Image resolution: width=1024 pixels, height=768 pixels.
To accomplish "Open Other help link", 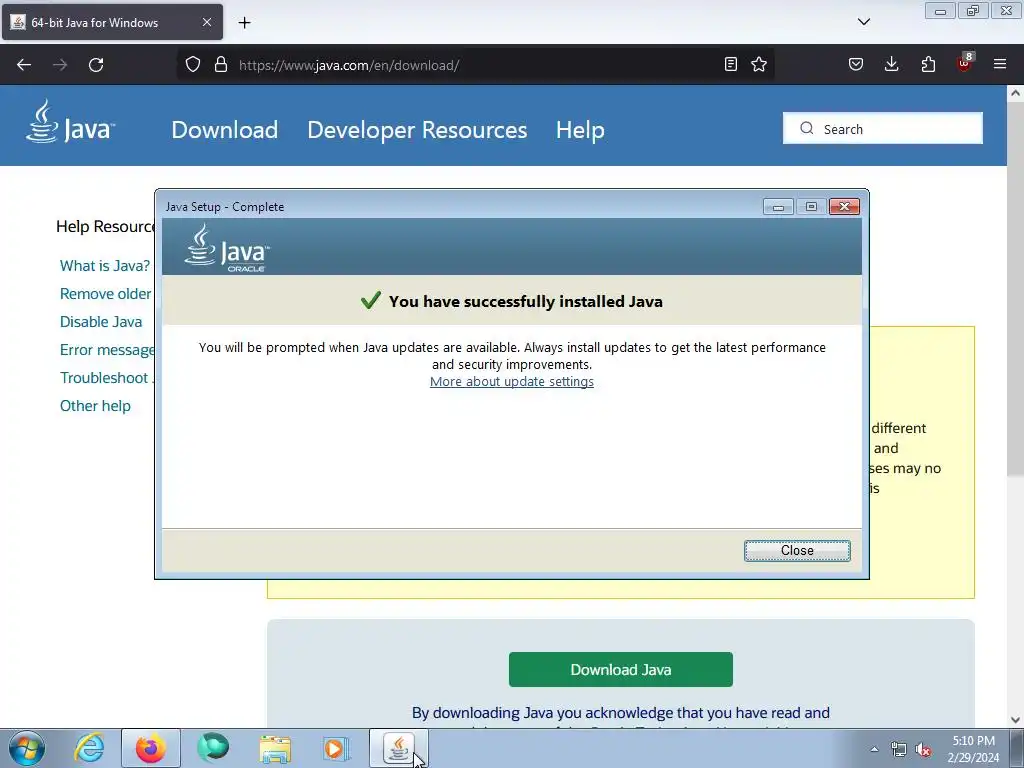I will (x=95, y=406).
